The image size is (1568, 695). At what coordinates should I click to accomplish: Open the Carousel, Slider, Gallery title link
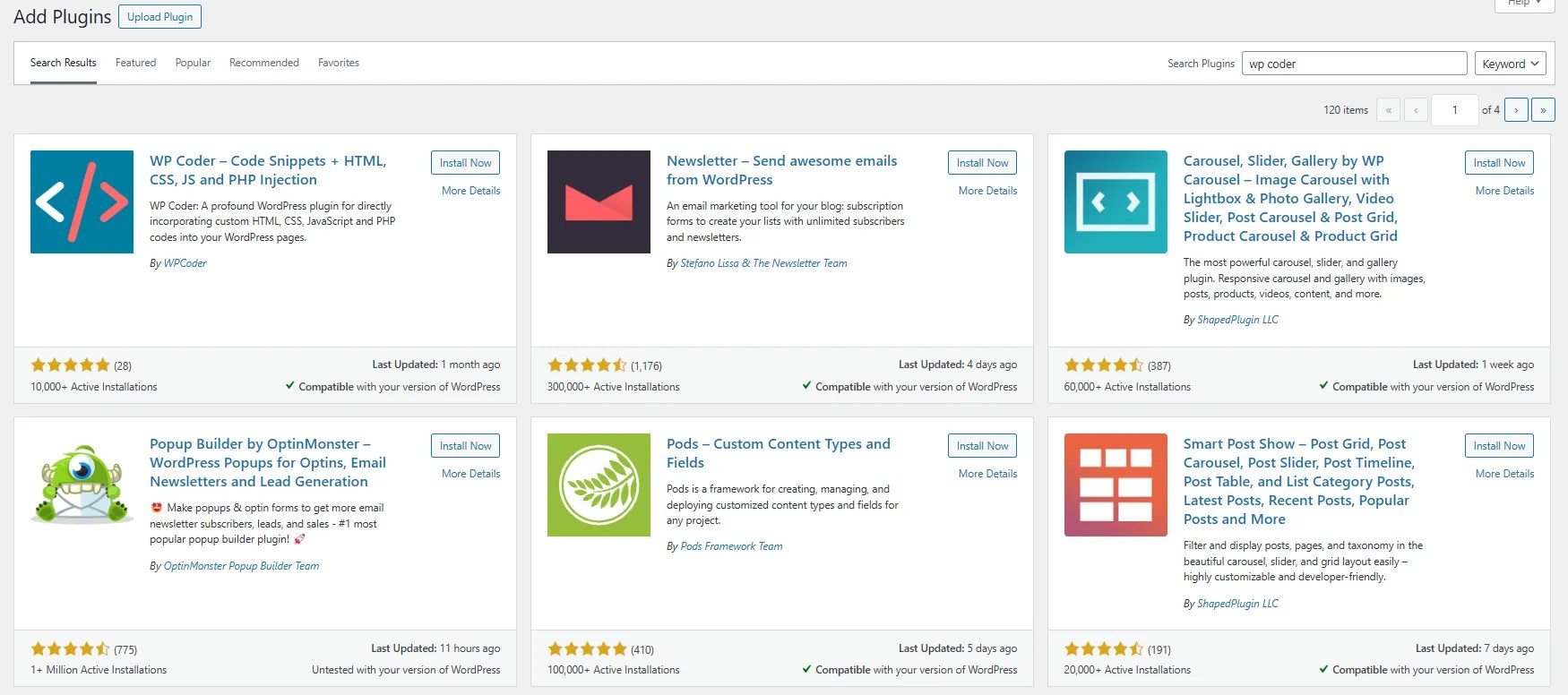[x=1290, y=199]
